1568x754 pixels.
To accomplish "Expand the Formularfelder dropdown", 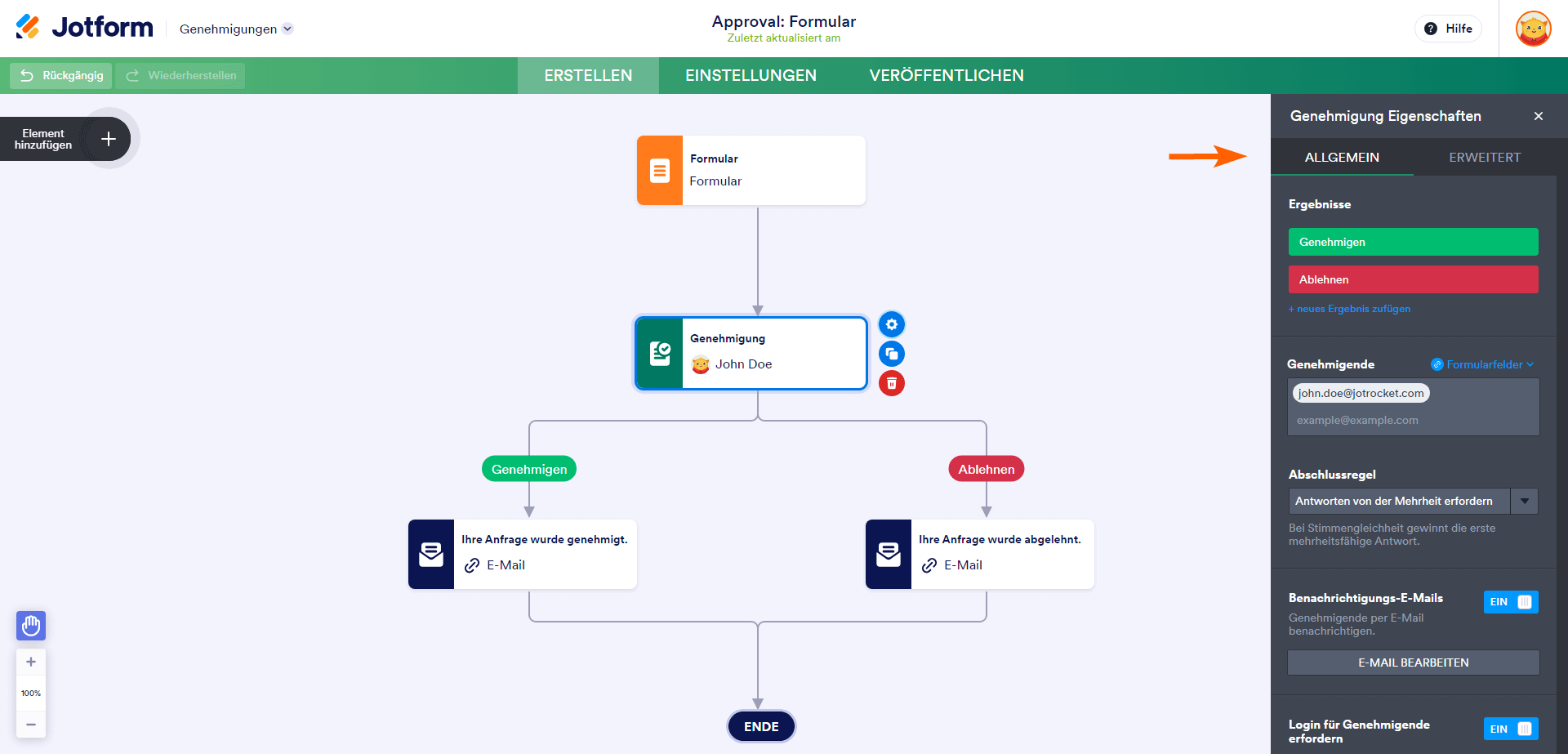I will click(1484, 364).
